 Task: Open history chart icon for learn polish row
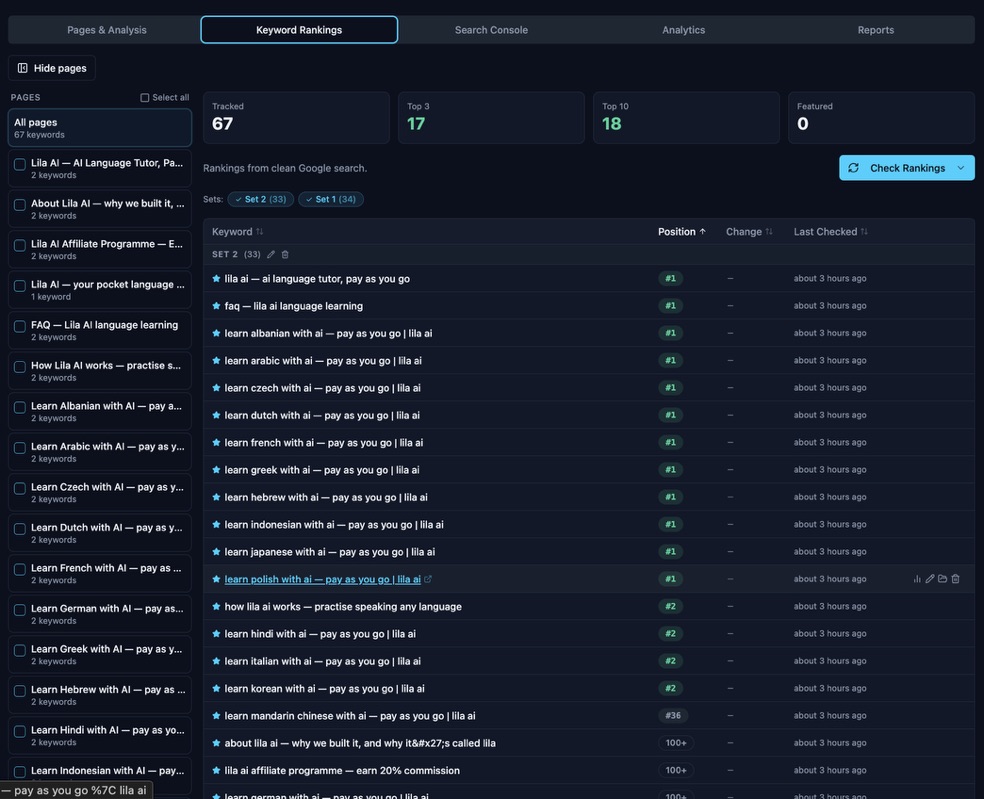click(917, 579)
